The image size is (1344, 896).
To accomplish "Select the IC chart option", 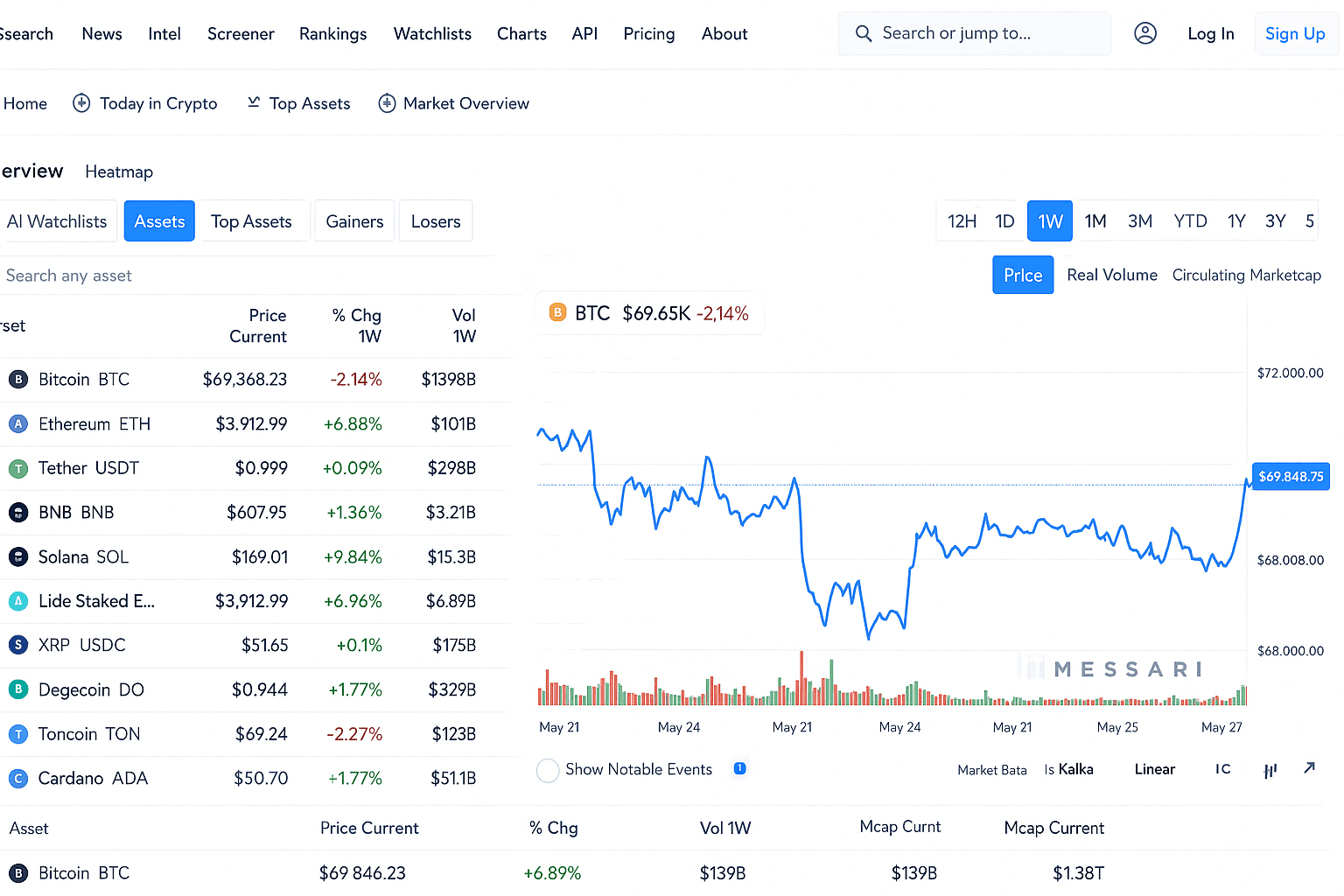I will (x=1223, y=768).
